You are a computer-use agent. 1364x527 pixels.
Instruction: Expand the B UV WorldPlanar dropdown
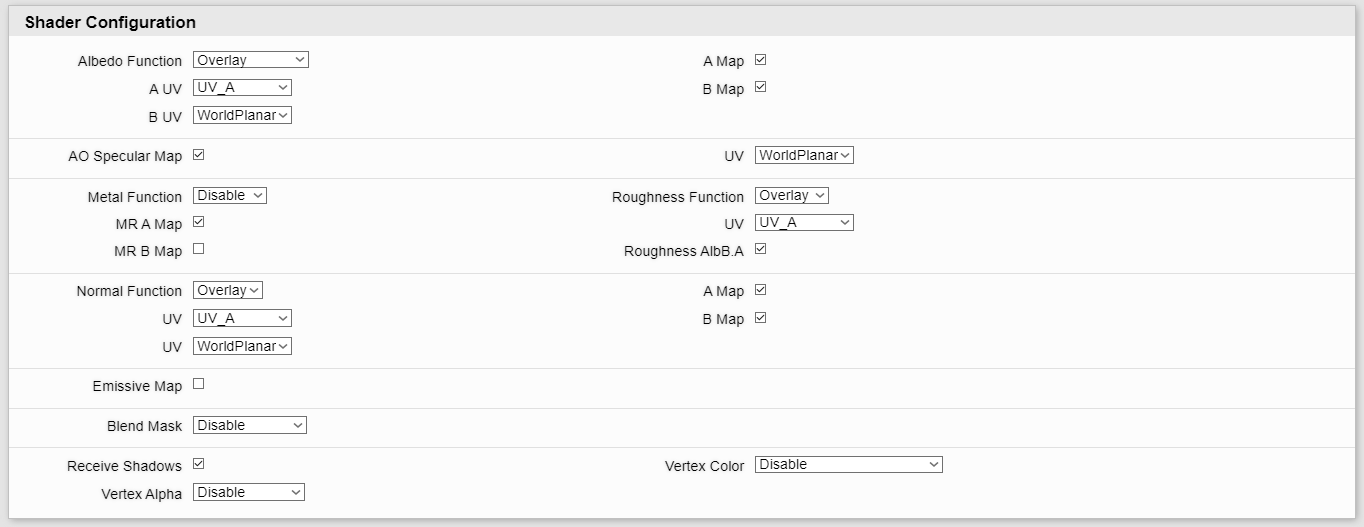242,116
